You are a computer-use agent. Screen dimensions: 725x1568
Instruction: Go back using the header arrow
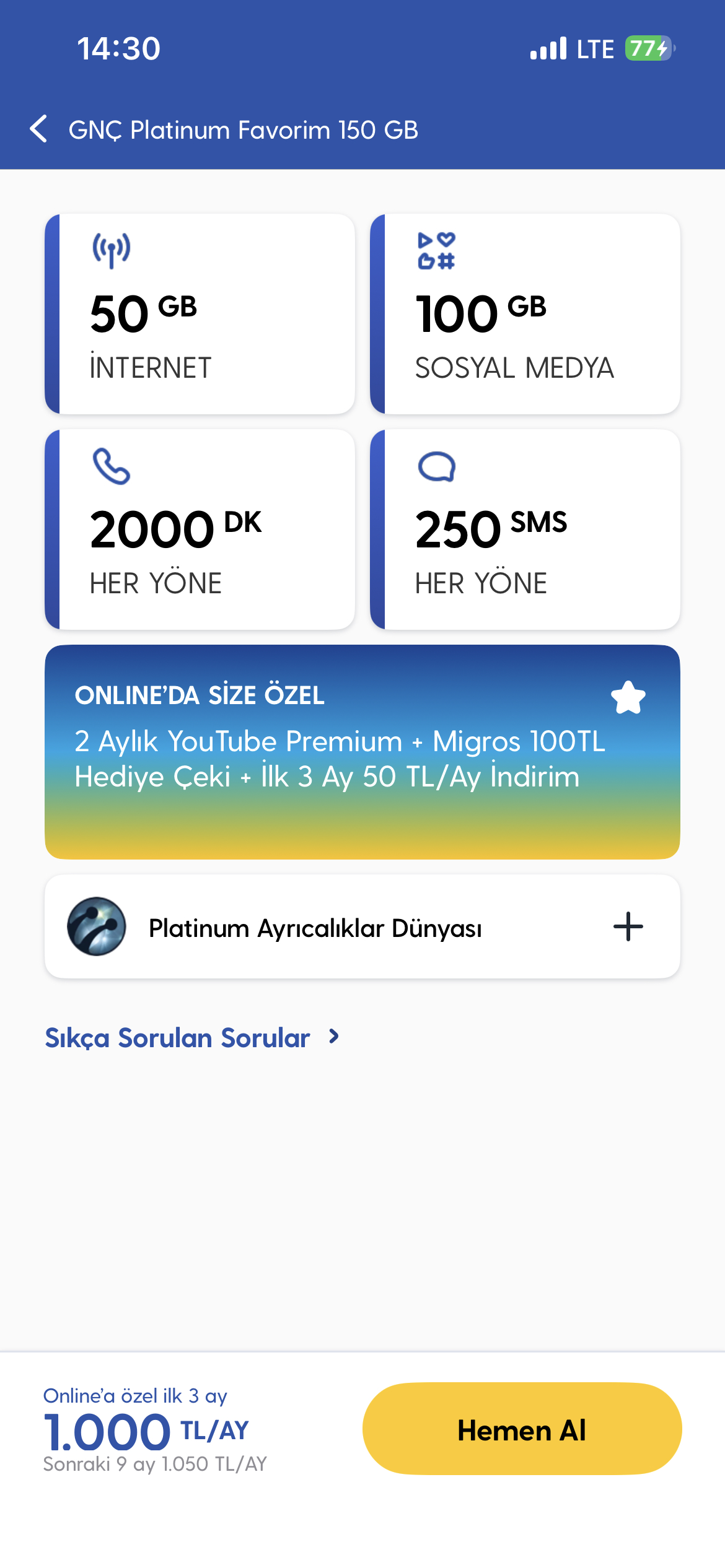tap(38, 129)
